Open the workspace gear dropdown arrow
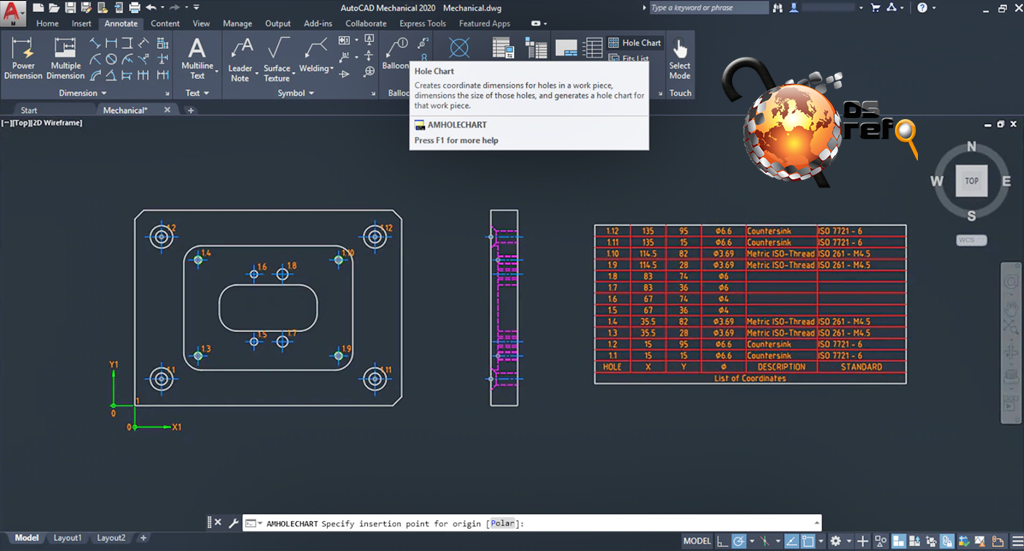The width and height of the screenshot is (1024, 551). coord(848,541)
